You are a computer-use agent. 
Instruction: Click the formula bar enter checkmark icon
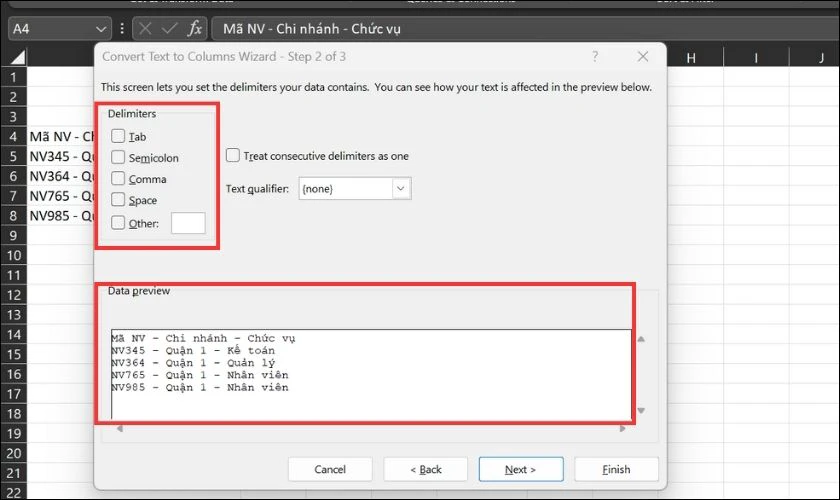coord(170,29)
